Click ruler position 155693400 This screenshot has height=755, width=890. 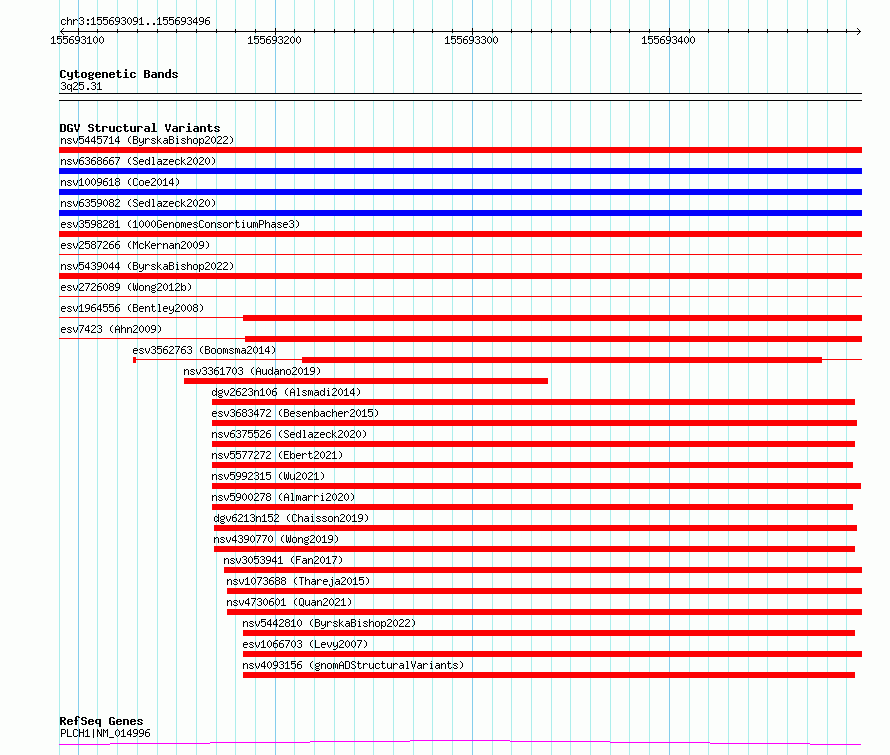point(668,40)
